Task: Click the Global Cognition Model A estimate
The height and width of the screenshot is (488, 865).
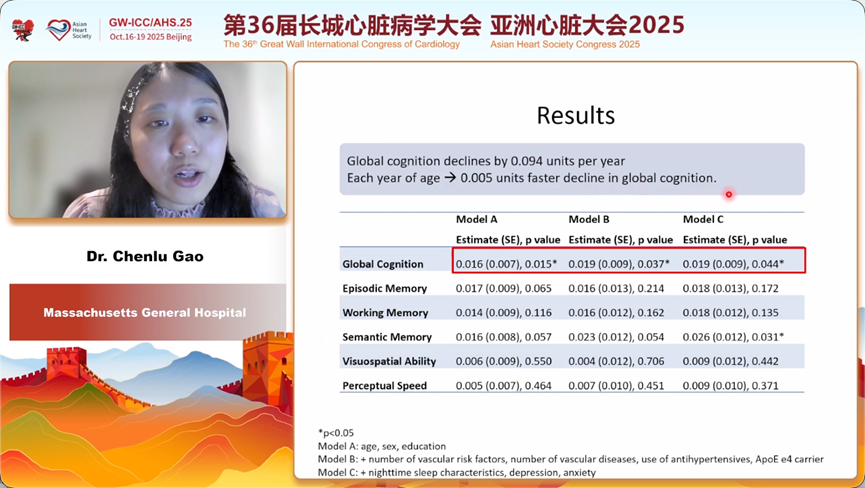Action: pyautogui.click(x=506, y=264)
